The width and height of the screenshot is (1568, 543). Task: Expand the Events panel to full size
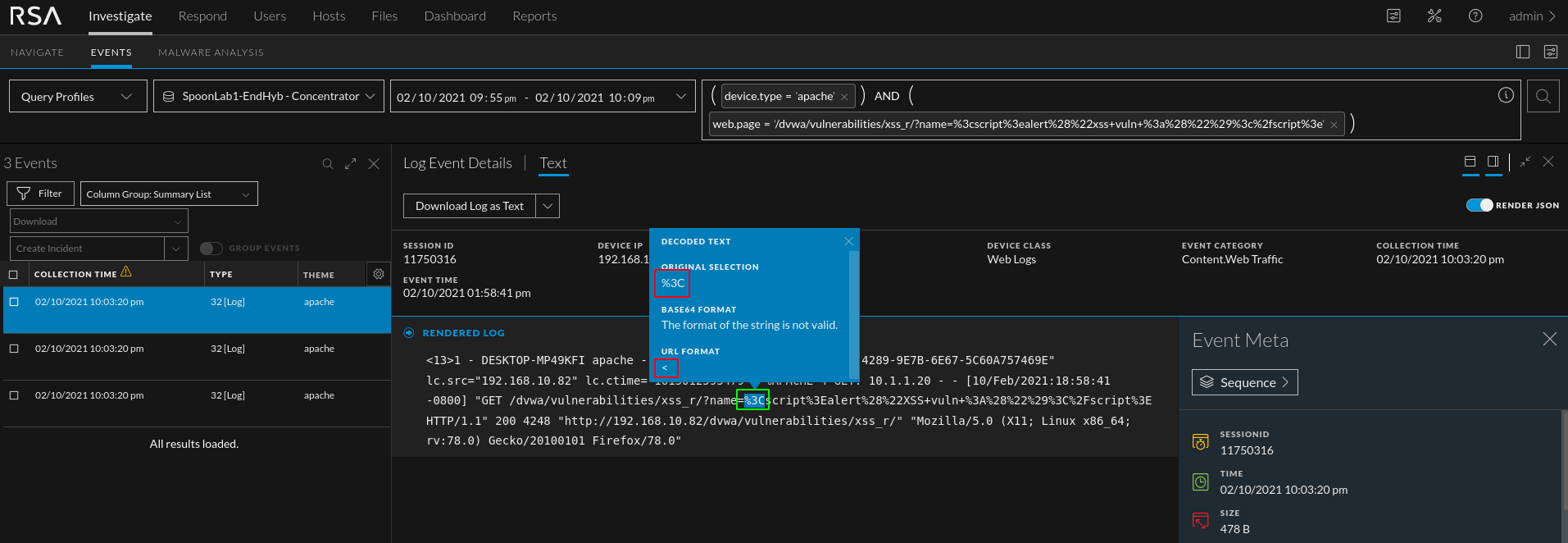point(351,164)
